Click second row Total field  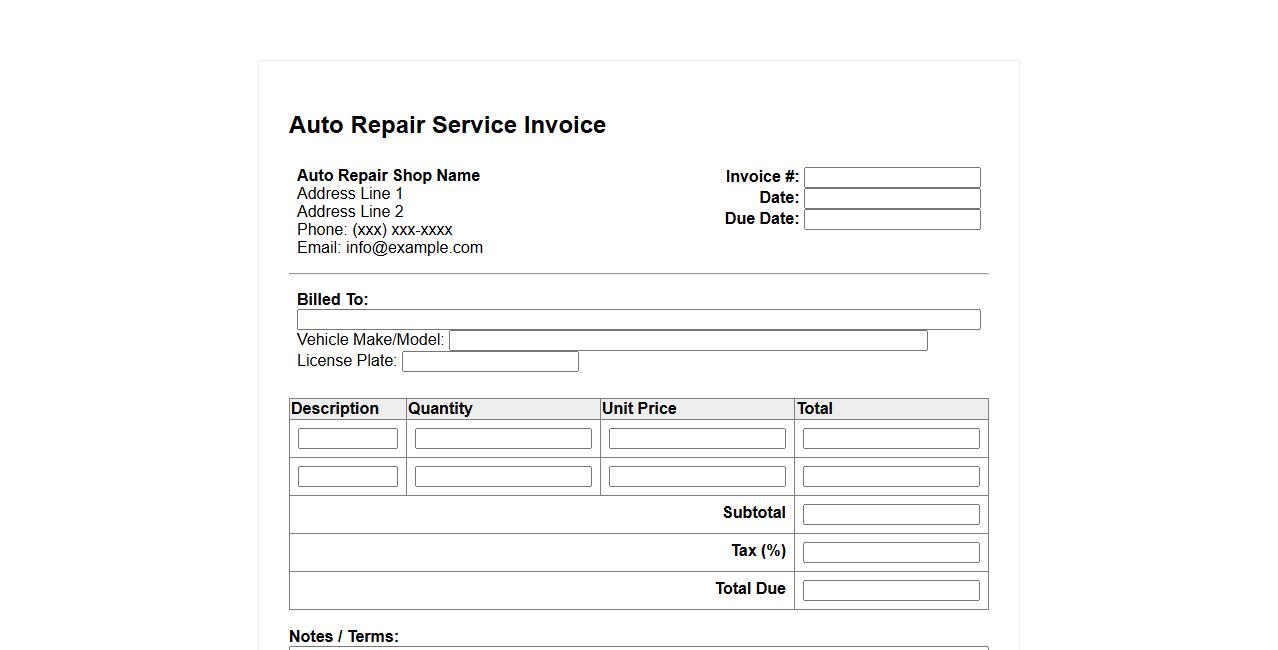(891, 476)
